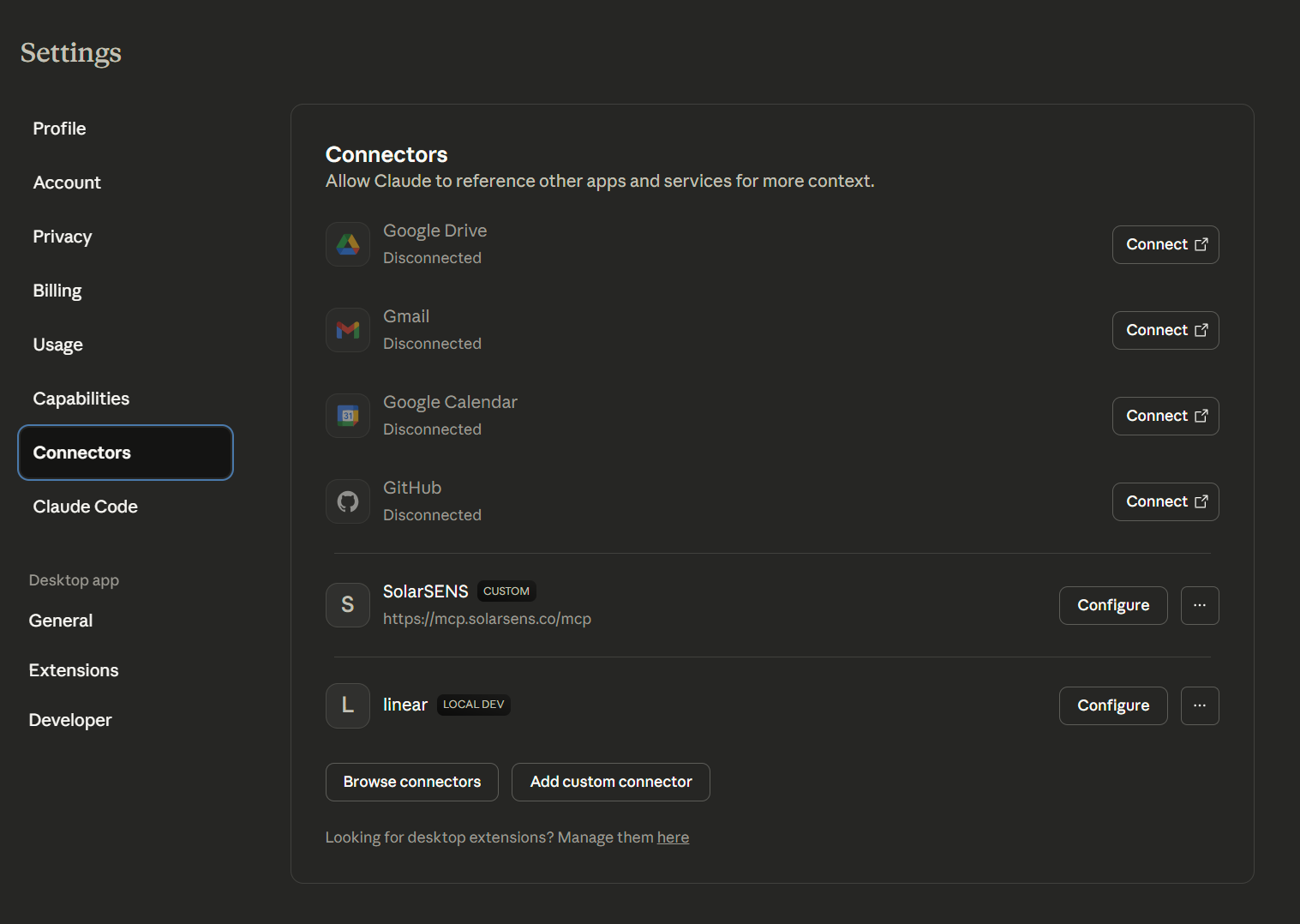
Task: Open the linear overflow menu
Action: [1200, 705]
